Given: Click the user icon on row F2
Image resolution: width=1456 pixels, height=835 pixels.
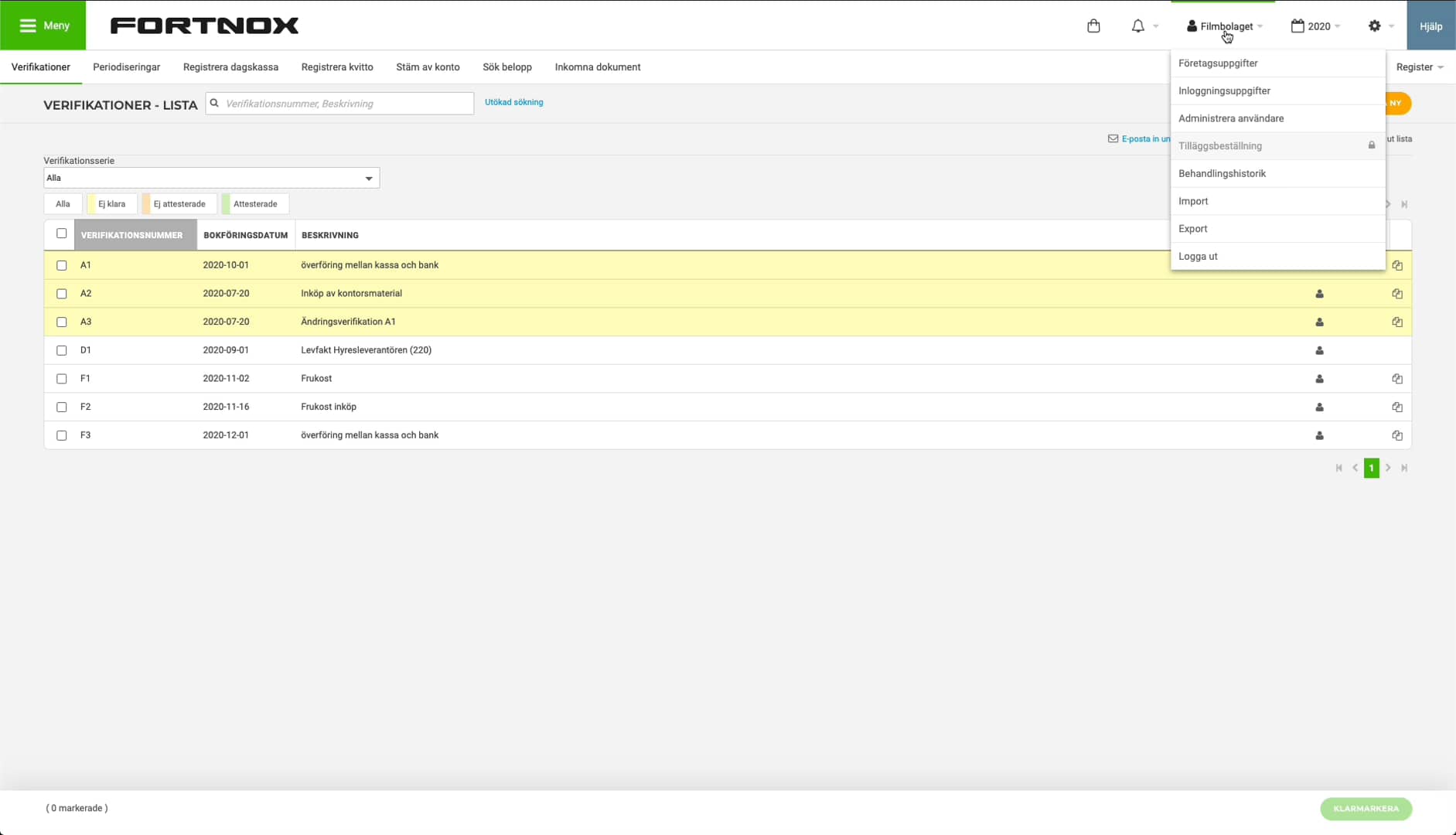Looking at the screenshot, I should pyautogui.click(x=1320, y=407).
